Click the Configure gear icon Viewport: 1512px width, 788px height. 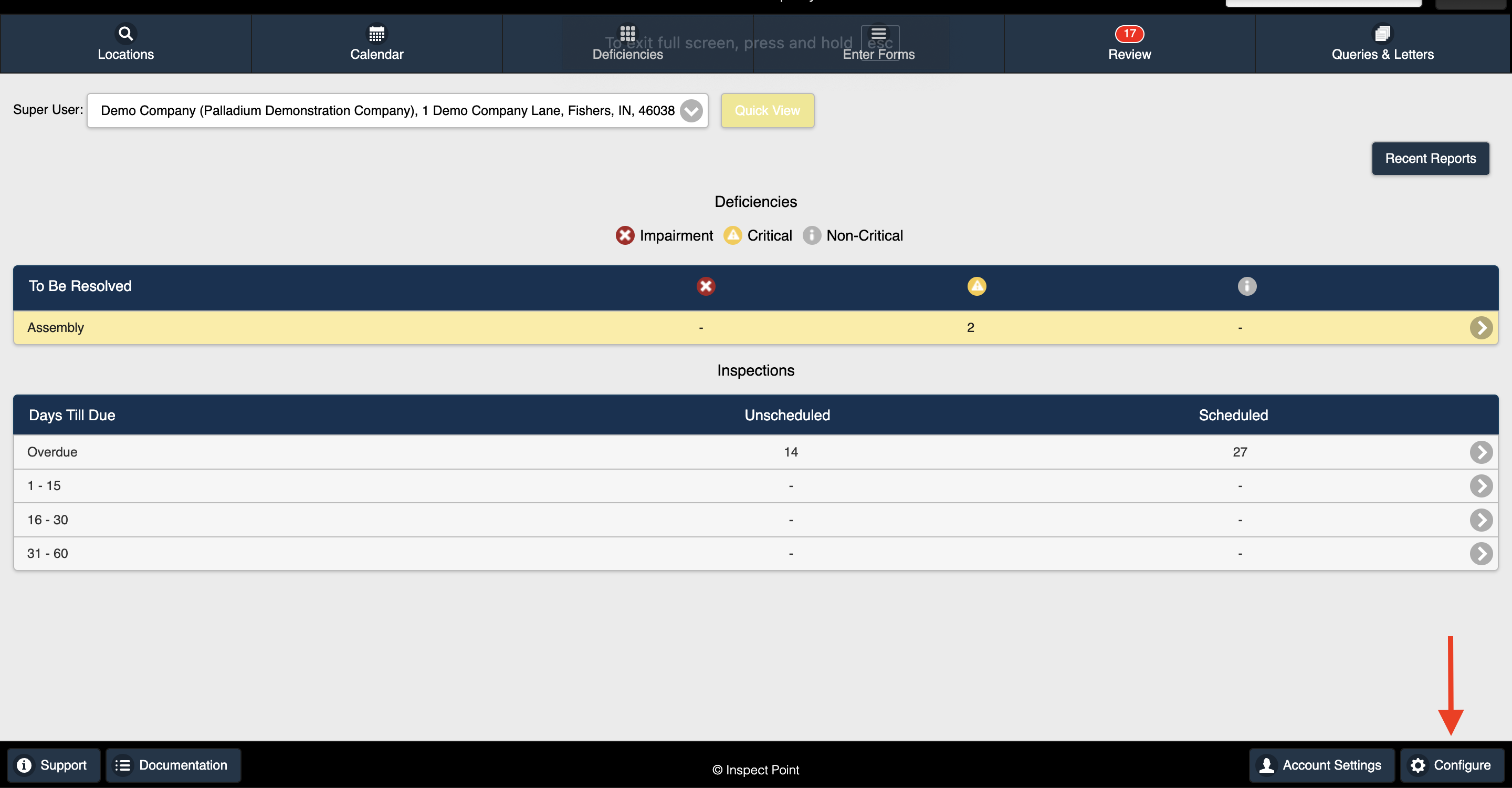click(x=1417, y=765)
